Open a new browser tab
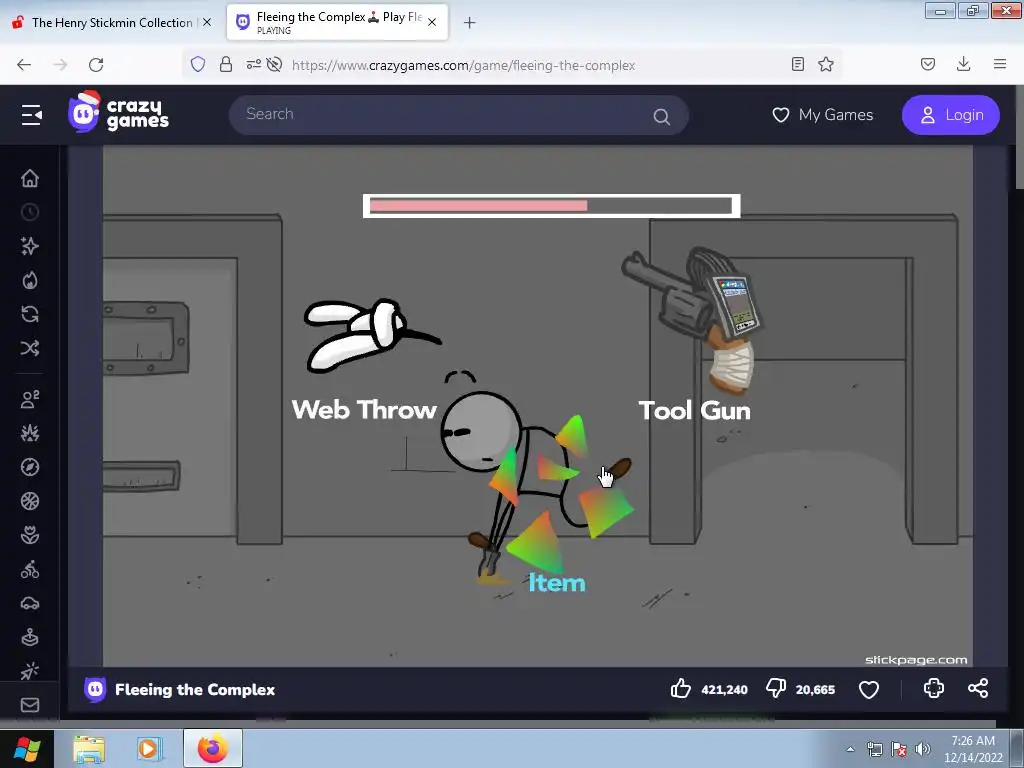1024x768 pixels. point(469,23)
